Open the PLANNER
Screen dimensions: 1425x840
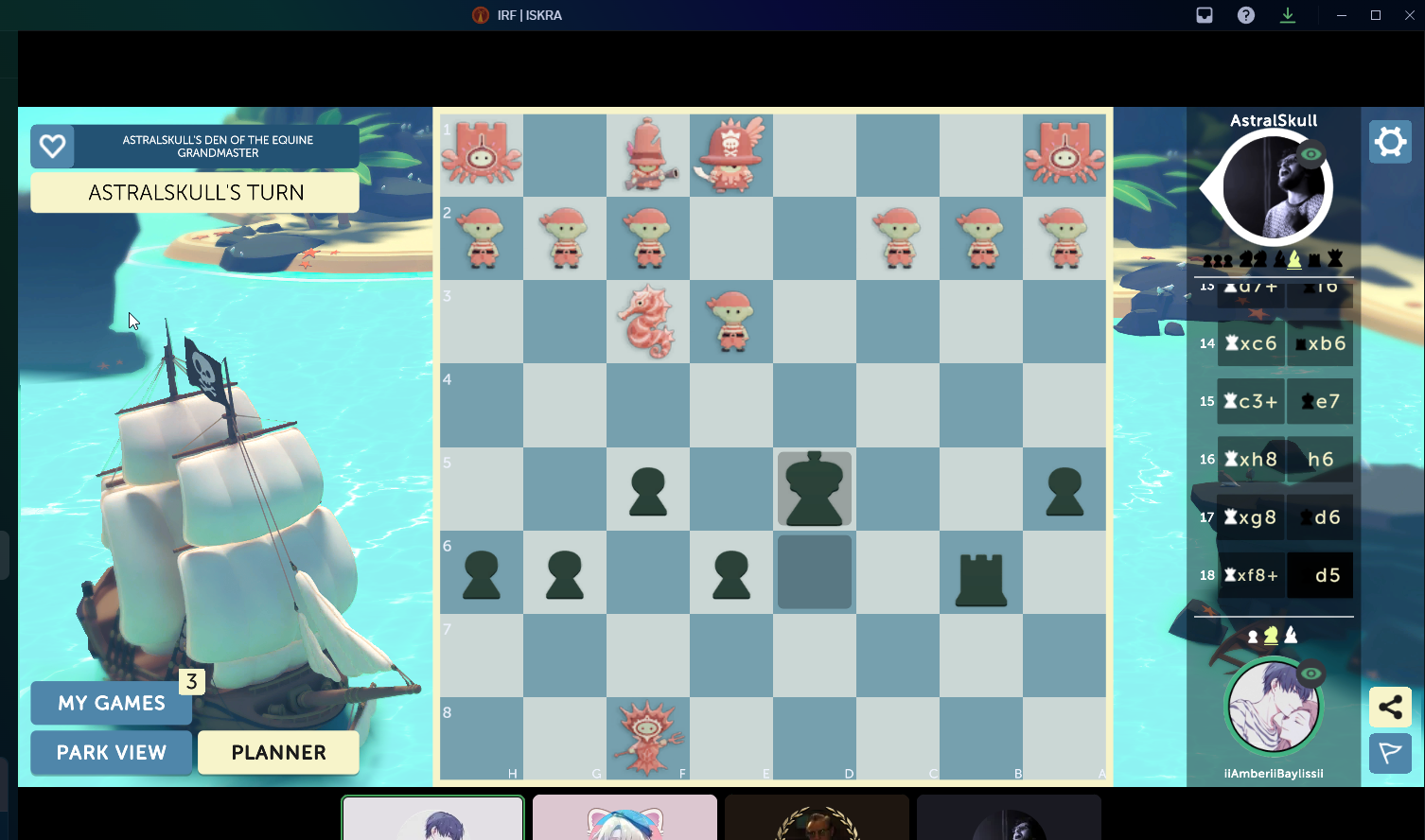[x=278, y=753]
